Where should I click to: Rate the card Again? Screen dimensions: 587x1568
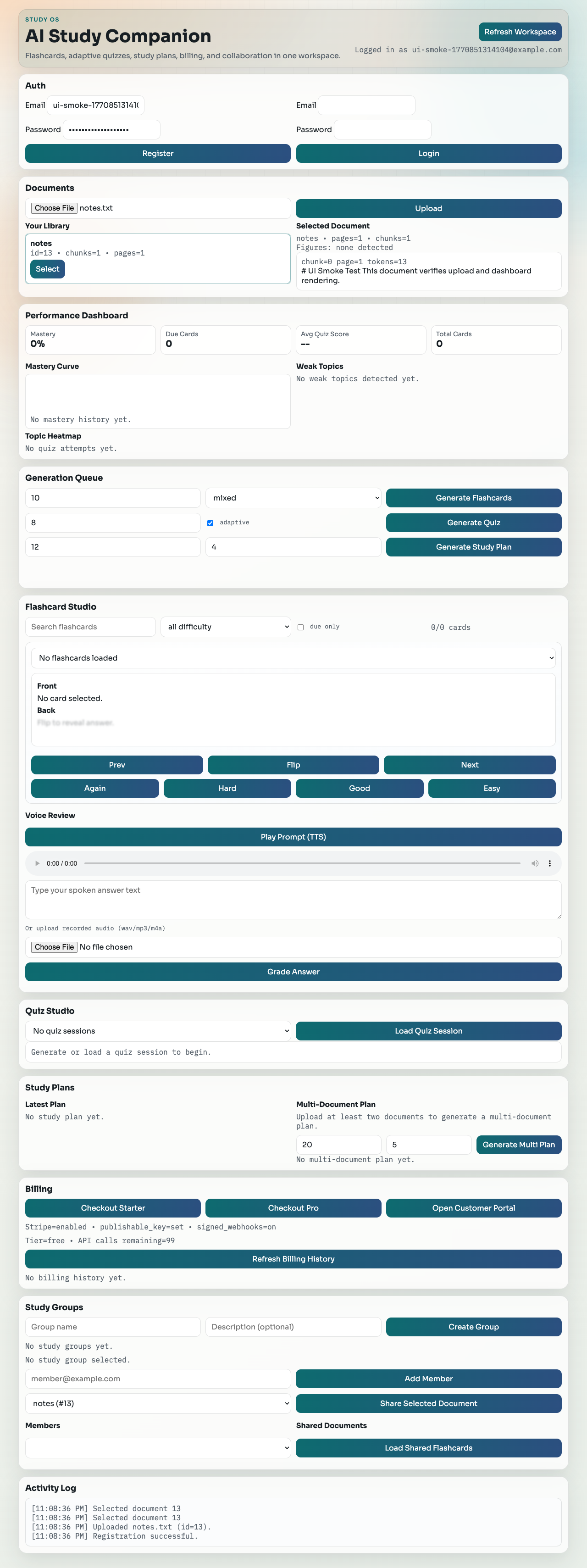(95, 788)
